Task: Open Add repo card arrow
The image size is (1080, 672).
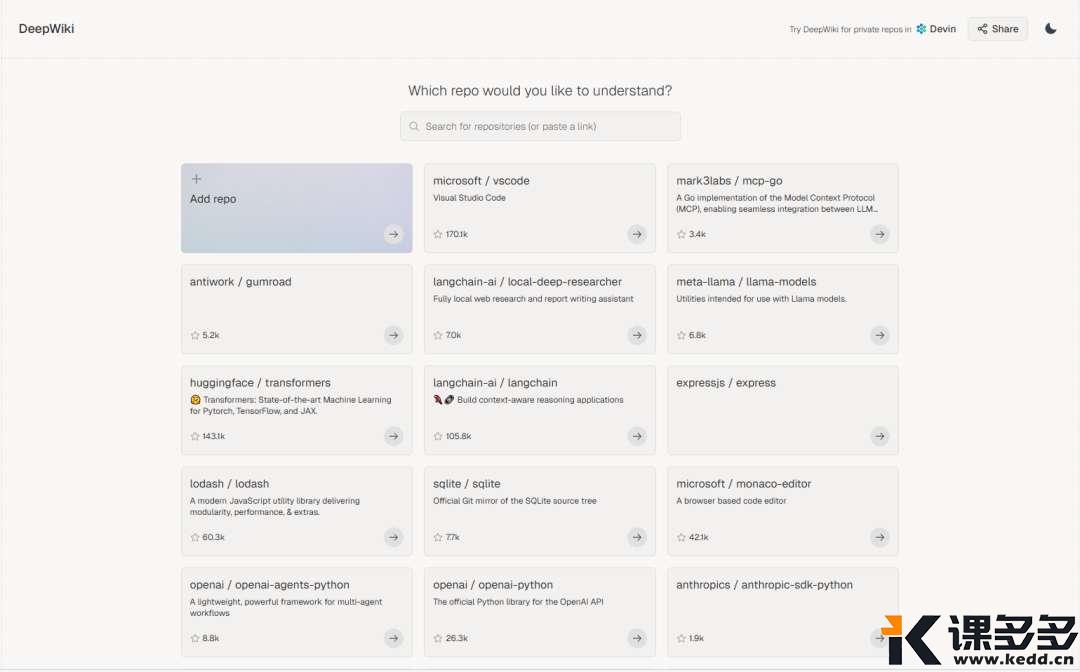Action: (393, 234)
